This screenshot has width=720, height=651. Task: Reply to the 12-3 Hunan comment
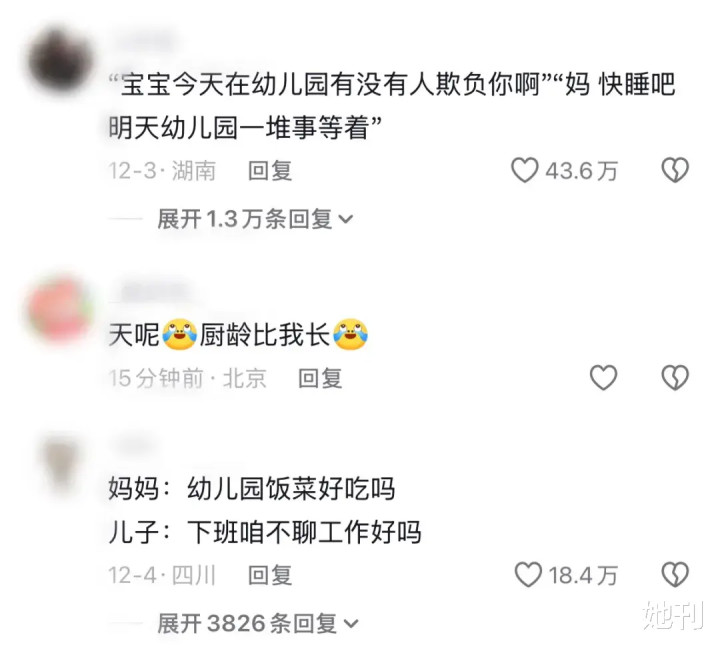click(x=270, y=171)
